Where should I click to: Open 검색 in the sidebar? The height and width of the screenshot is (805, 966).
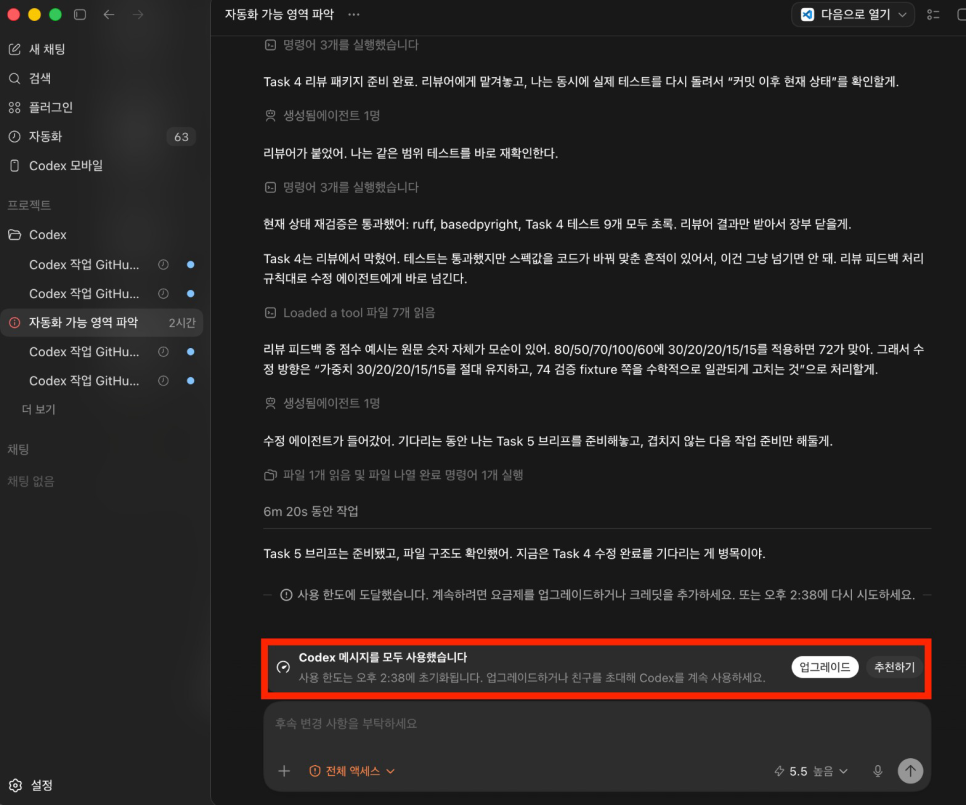pyautogui.click(x=30, y=78)
